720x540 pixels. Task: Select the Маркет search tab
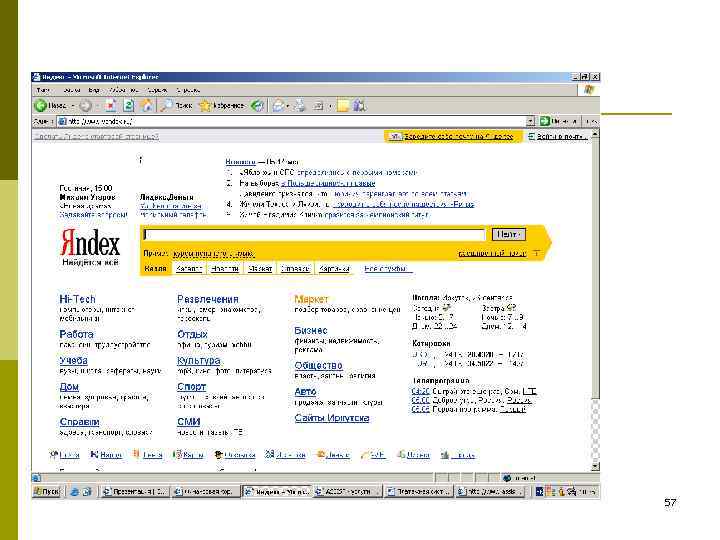click(260, 269)
